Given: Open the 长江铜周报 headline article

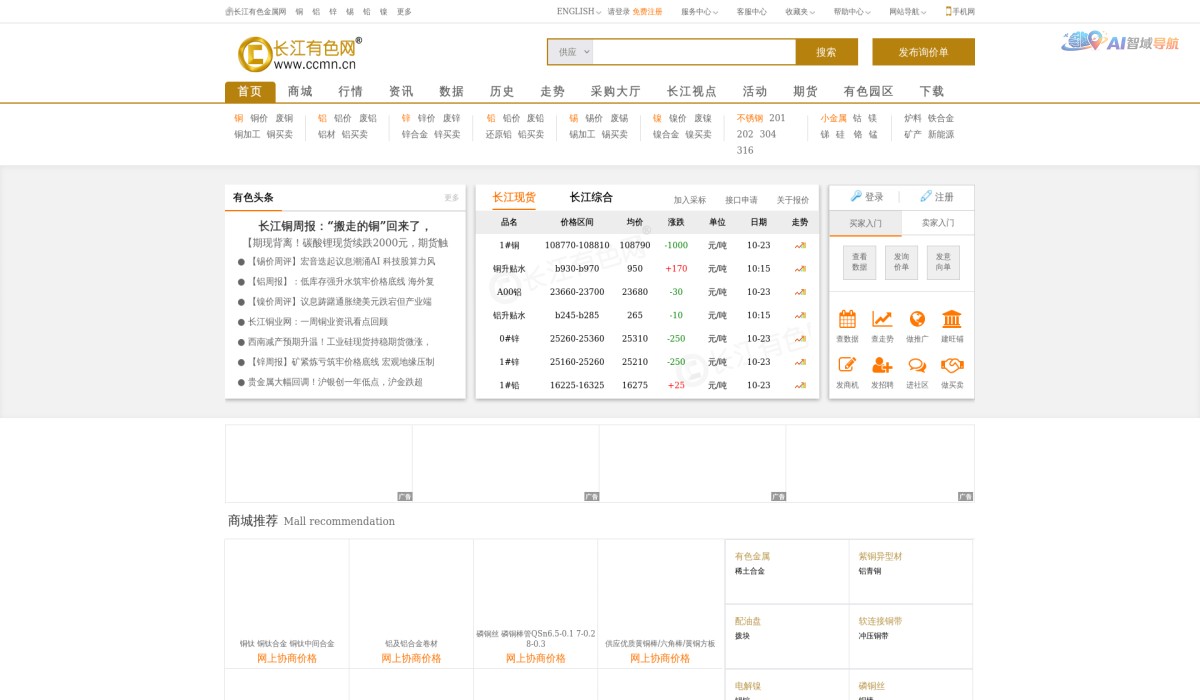Looking at the screenshot, I should (x=345, y=226).
